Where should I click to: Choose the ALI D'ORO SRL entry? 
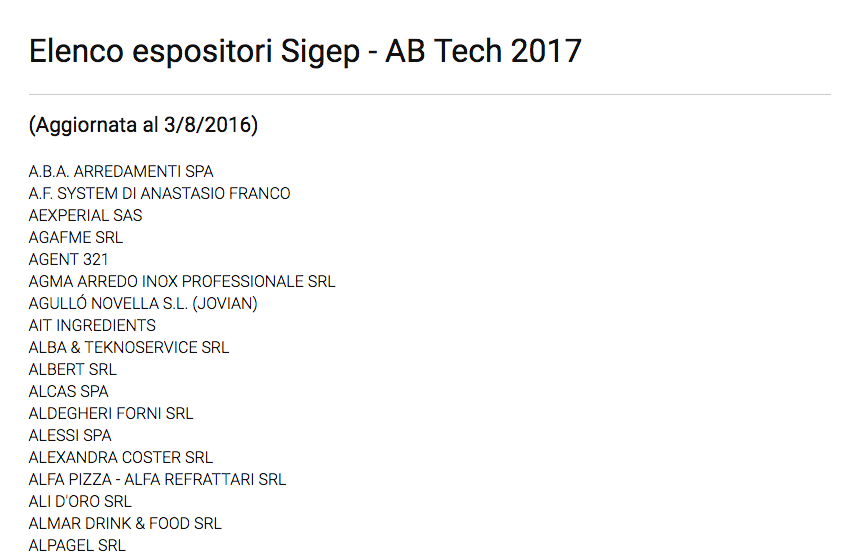[81, 501]
